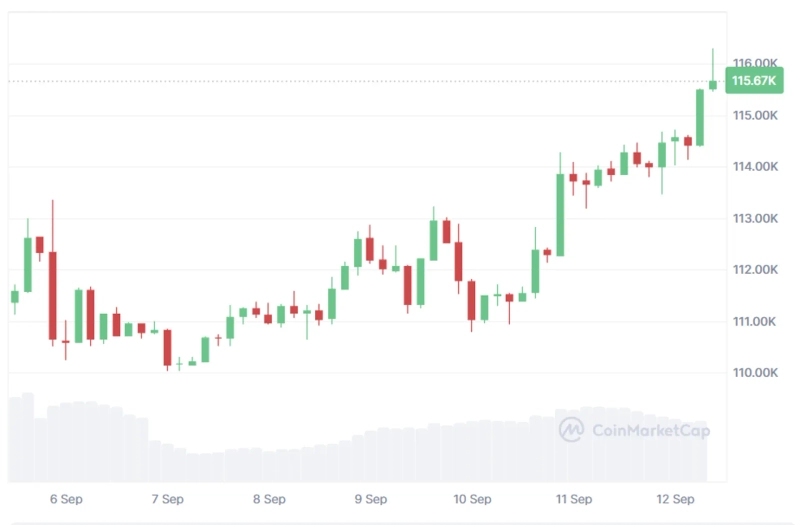The height and width of the screenshot is (525, 800).
Task: Select the 6 Sep date label
Action: point(65,499)
